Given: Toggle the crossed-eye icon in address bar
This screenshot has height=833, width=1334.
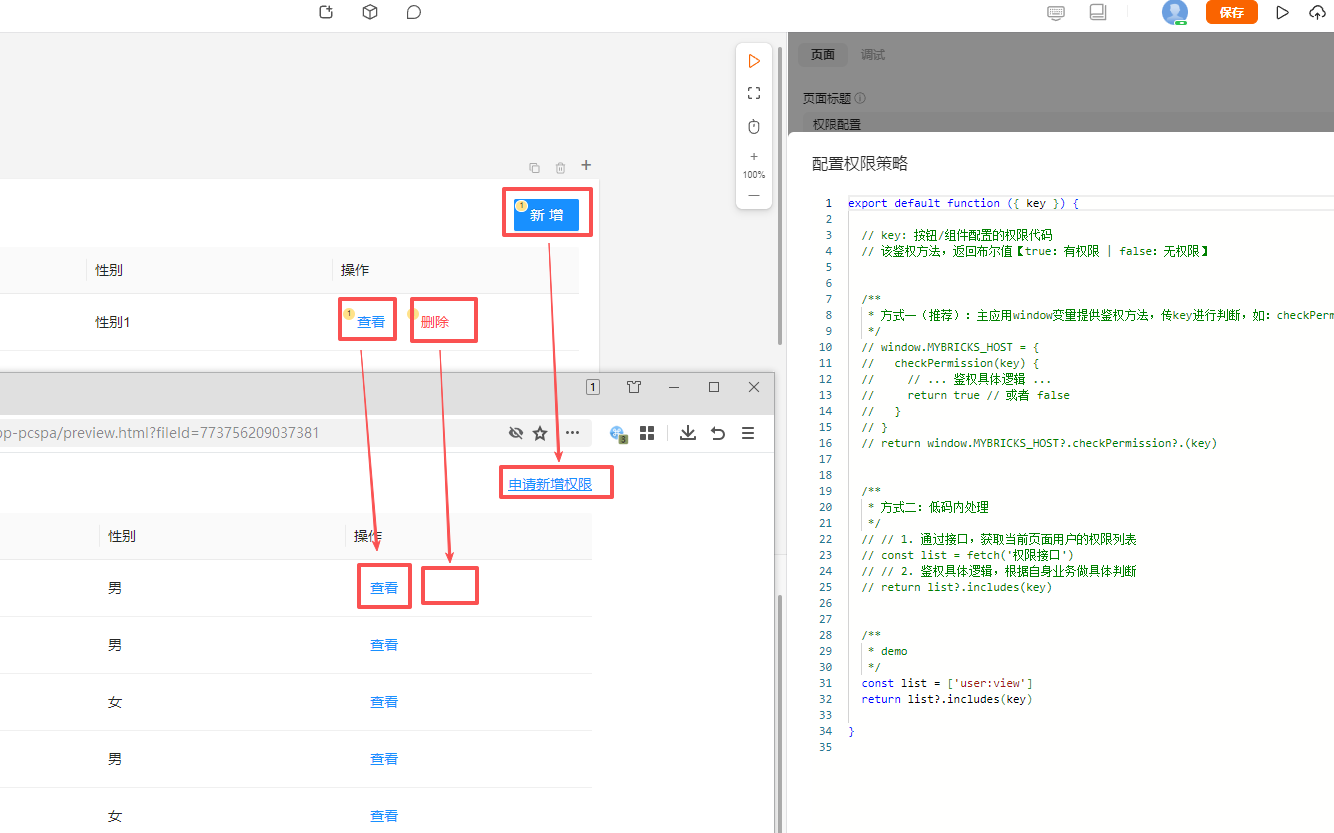Looking at the screenshot, I should [516, 433].
